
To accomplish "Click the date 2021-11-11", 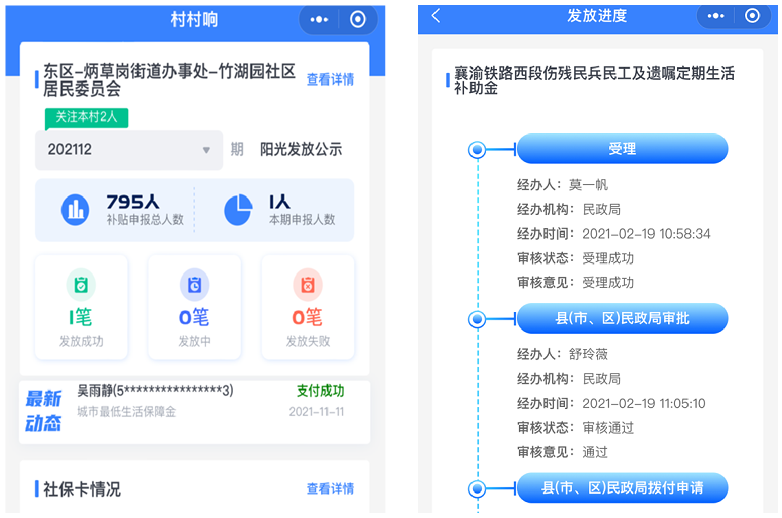I will coord(316,412).
